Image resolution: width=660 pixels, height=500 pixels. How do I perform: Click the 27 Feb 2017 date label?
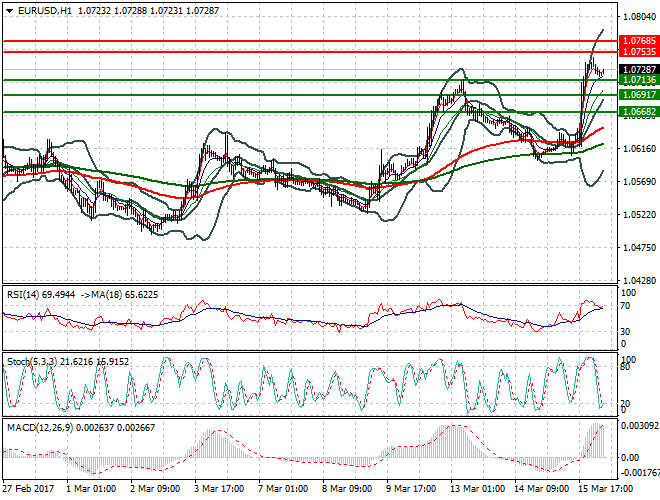[30, 488]
